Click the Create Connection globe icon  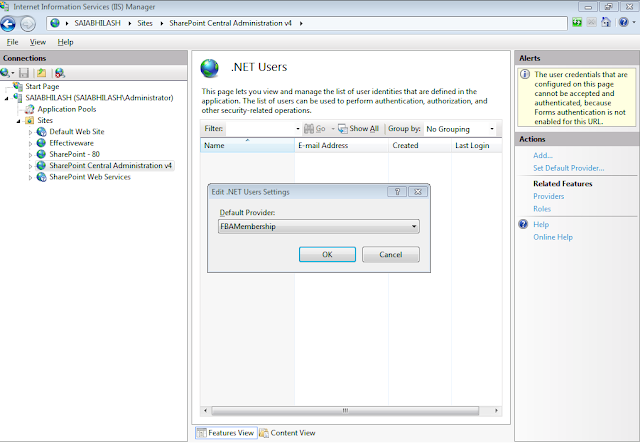(x=5, y=73)
